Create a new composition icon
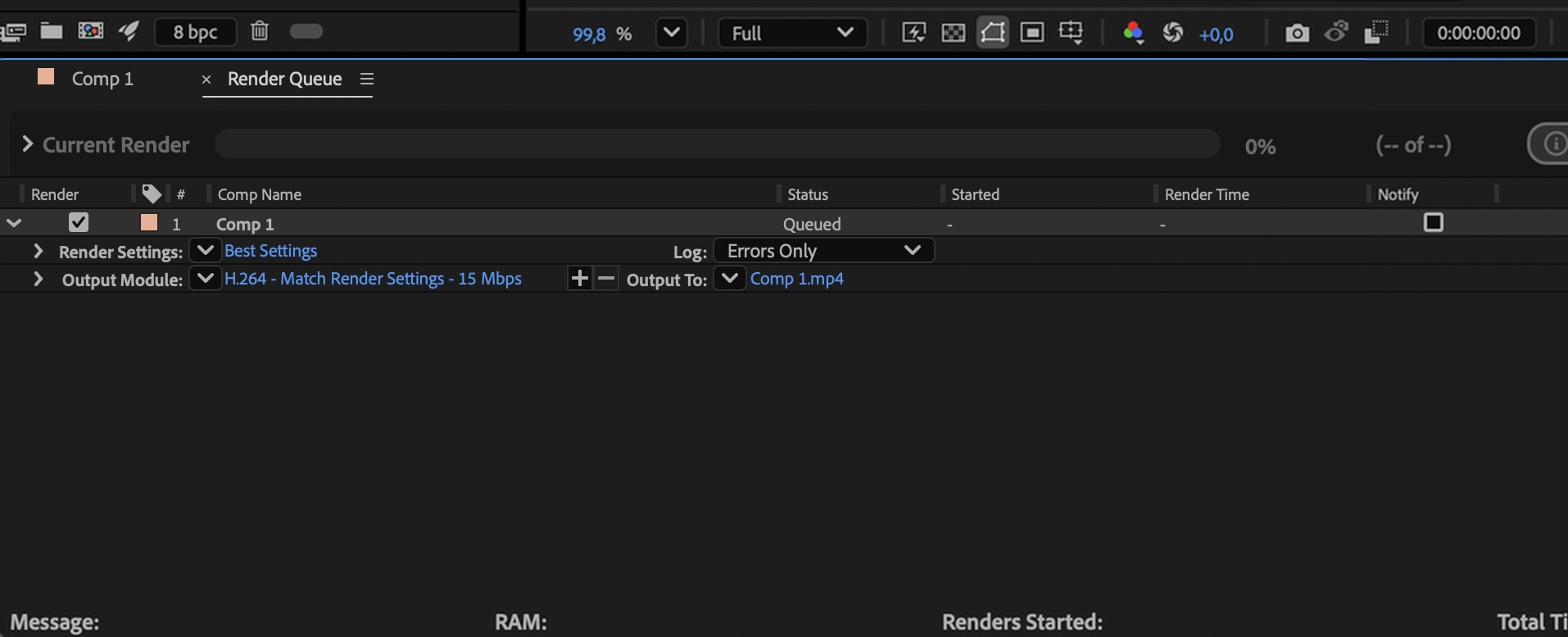Image resolution: width=1568 pixels, height=637 pixels. pos(90,31)
